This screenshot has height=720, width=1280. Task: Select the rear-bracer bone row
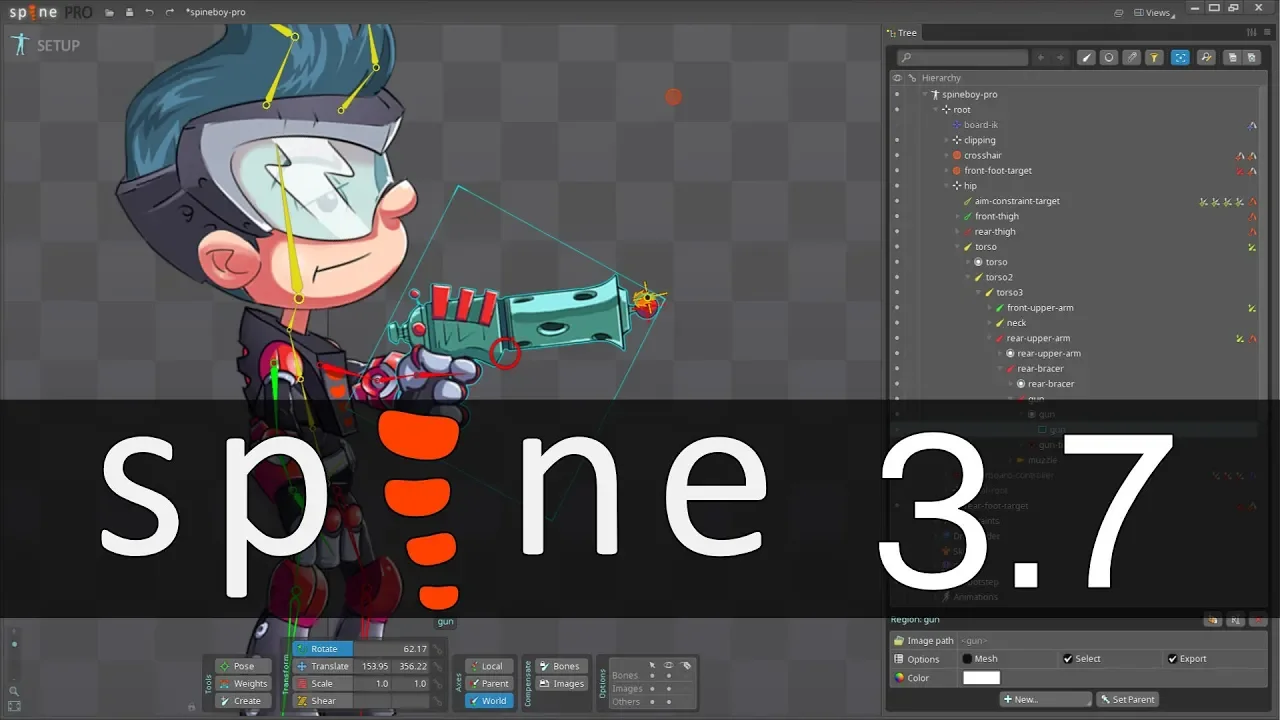click(x=1040, y=369)
